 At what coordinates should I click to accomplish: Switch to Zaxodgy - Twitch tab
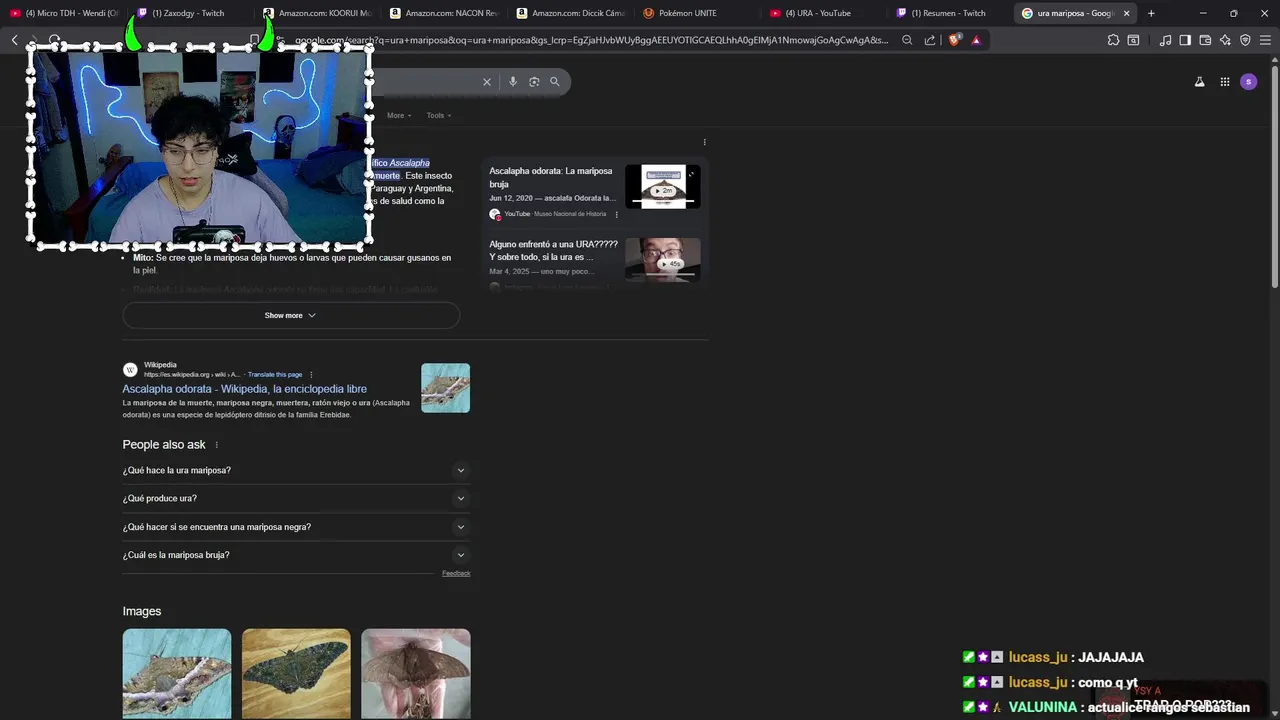[x=190, y=13]
